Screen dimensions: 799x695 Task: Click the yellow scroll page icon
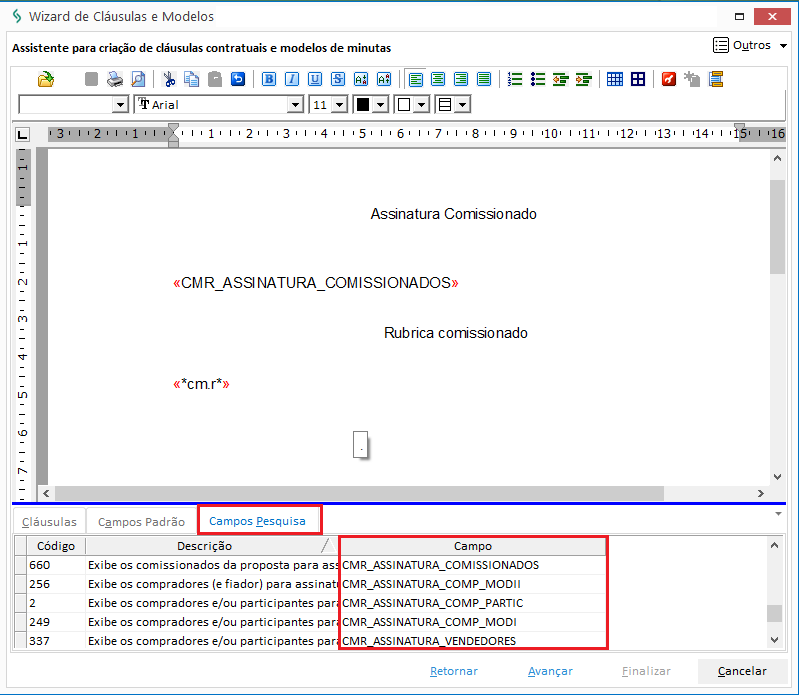(x=716, y=79)
